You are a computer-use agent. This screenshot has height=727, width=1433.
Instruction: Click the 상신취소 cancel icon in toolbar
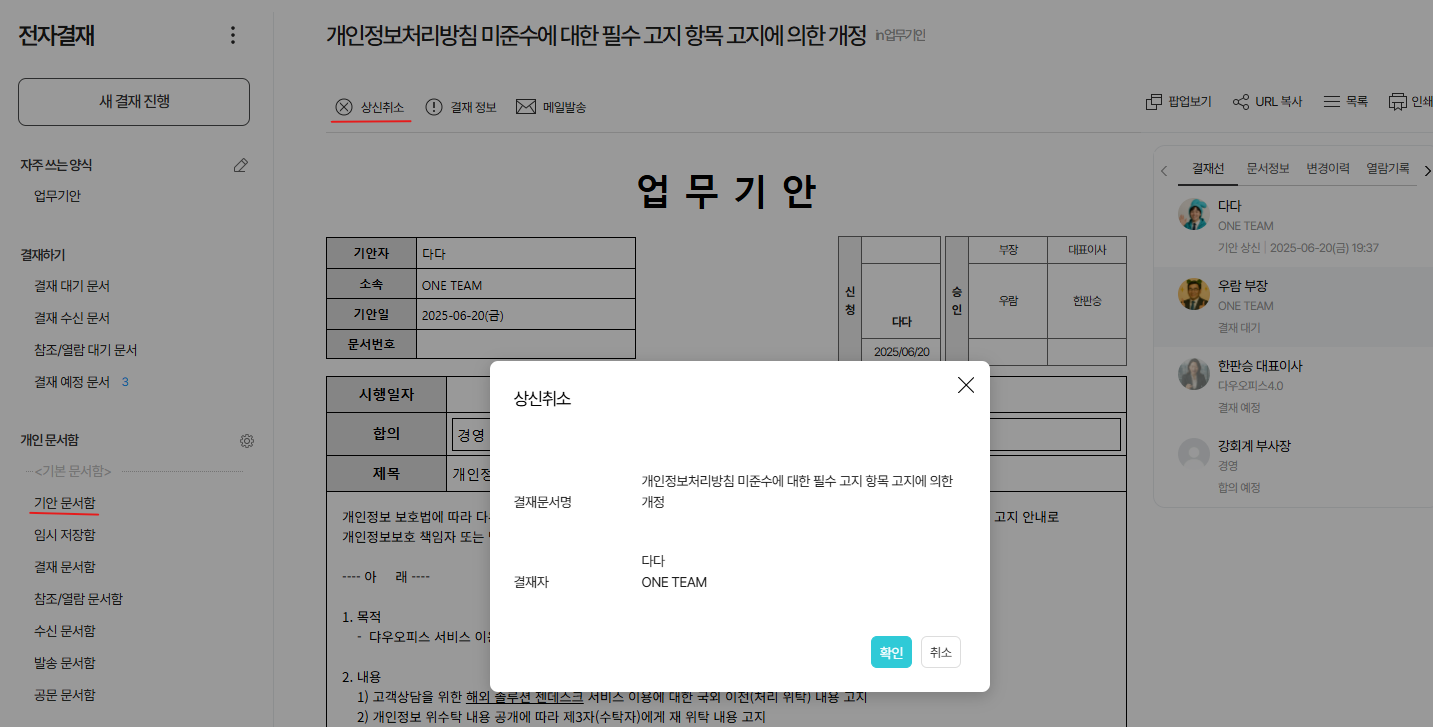(x=344, y=107)
